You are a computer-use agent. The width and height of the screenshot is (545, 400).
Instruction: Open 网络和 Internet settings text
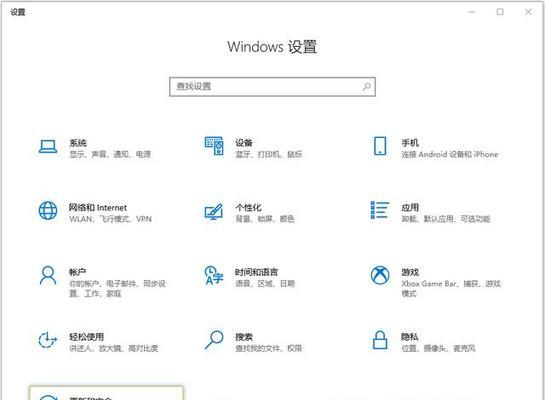point(98,207)
